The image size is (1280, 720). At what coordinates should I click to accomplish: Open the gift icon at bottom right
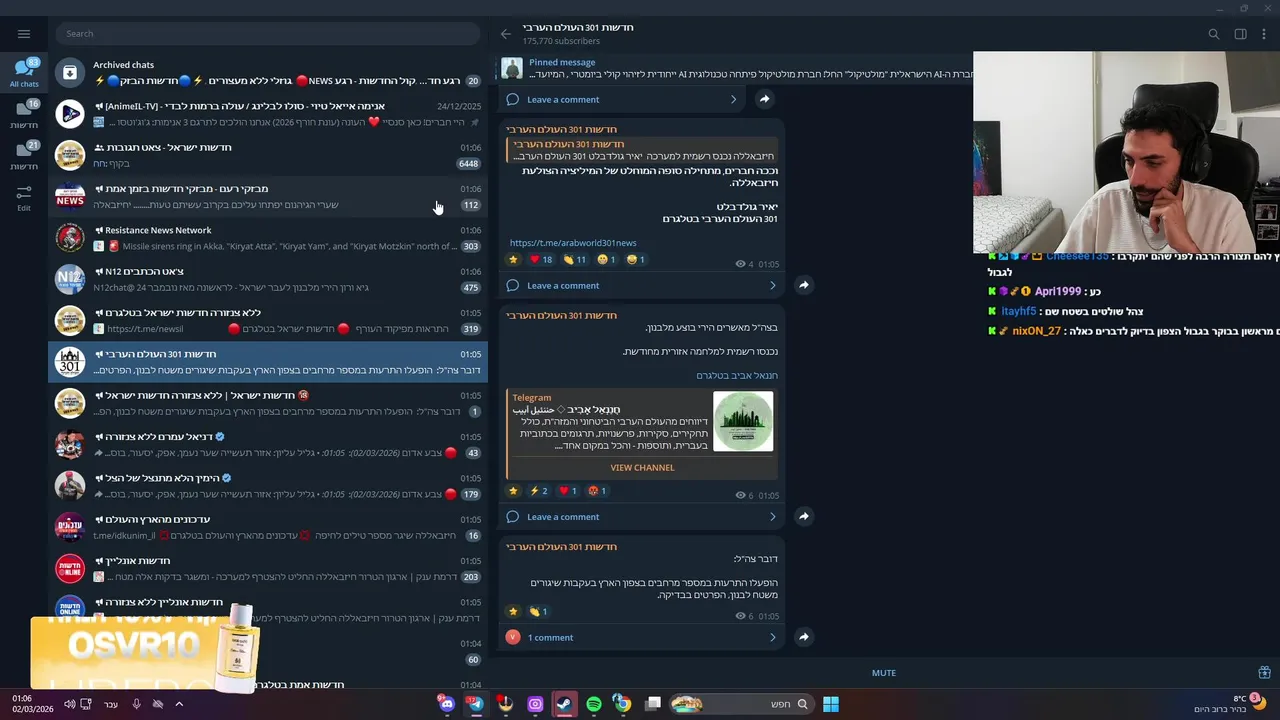(1264, 672)
